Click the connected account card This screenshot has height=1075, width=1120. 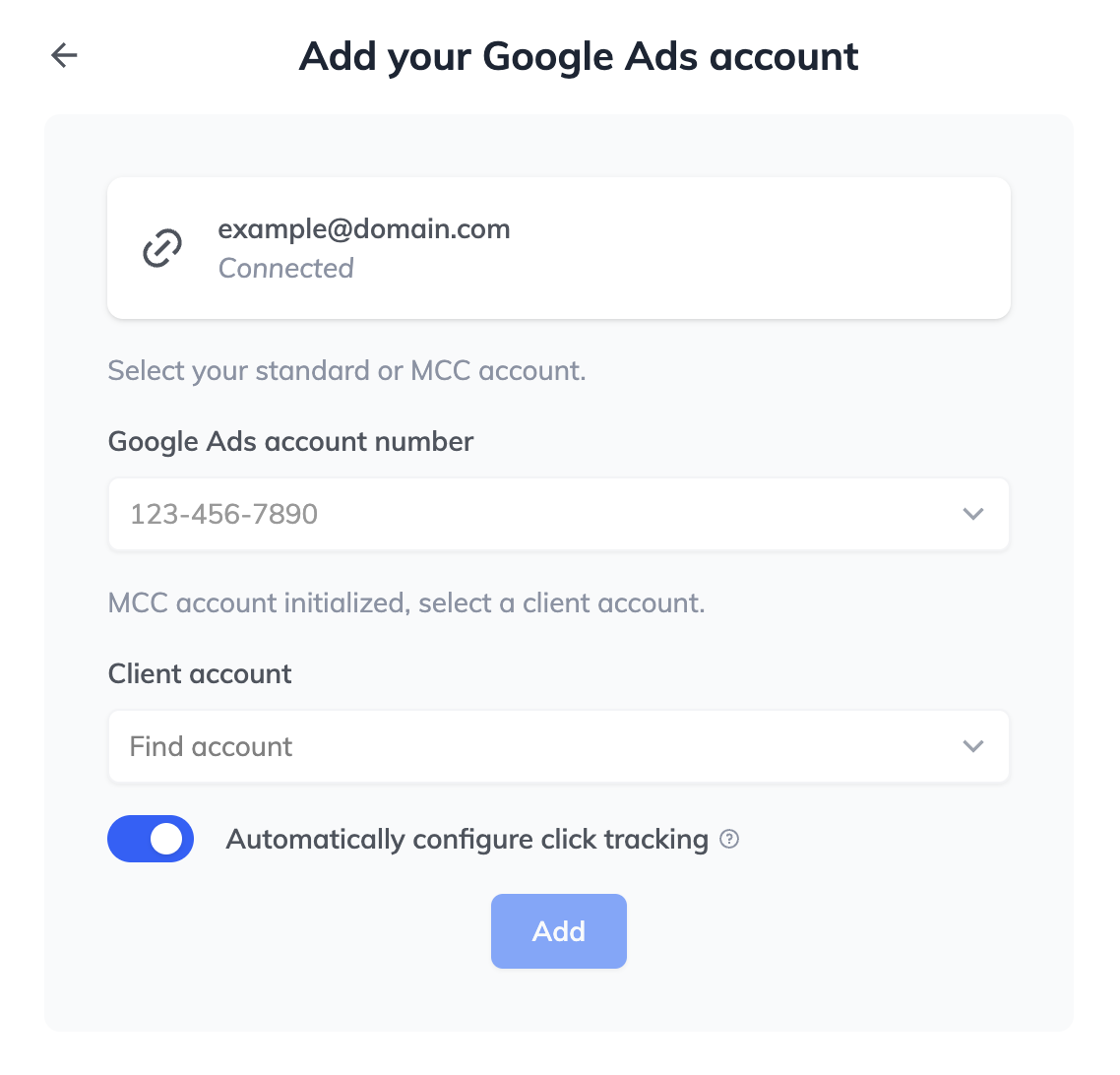(559, 248)
